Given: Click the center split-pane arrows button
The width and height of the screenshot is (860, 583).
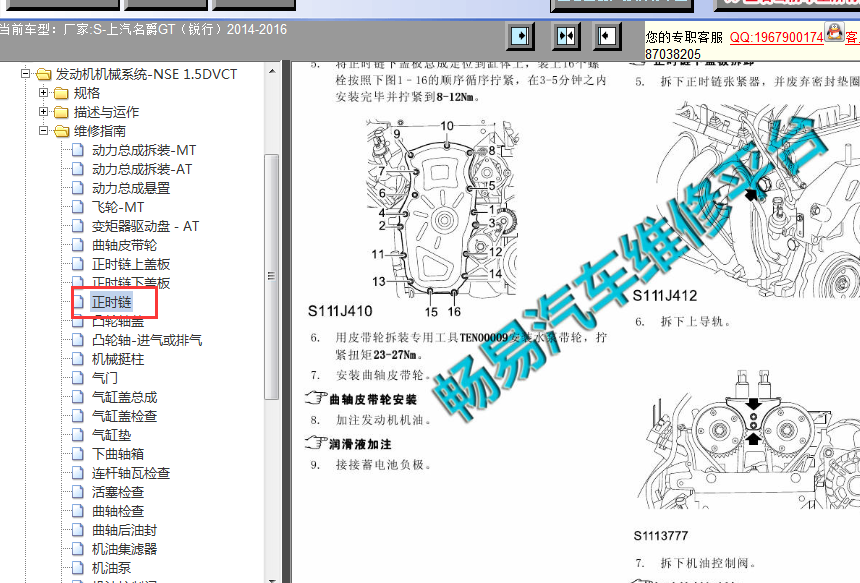Looking at the screenshot, I should coord(565,37).
